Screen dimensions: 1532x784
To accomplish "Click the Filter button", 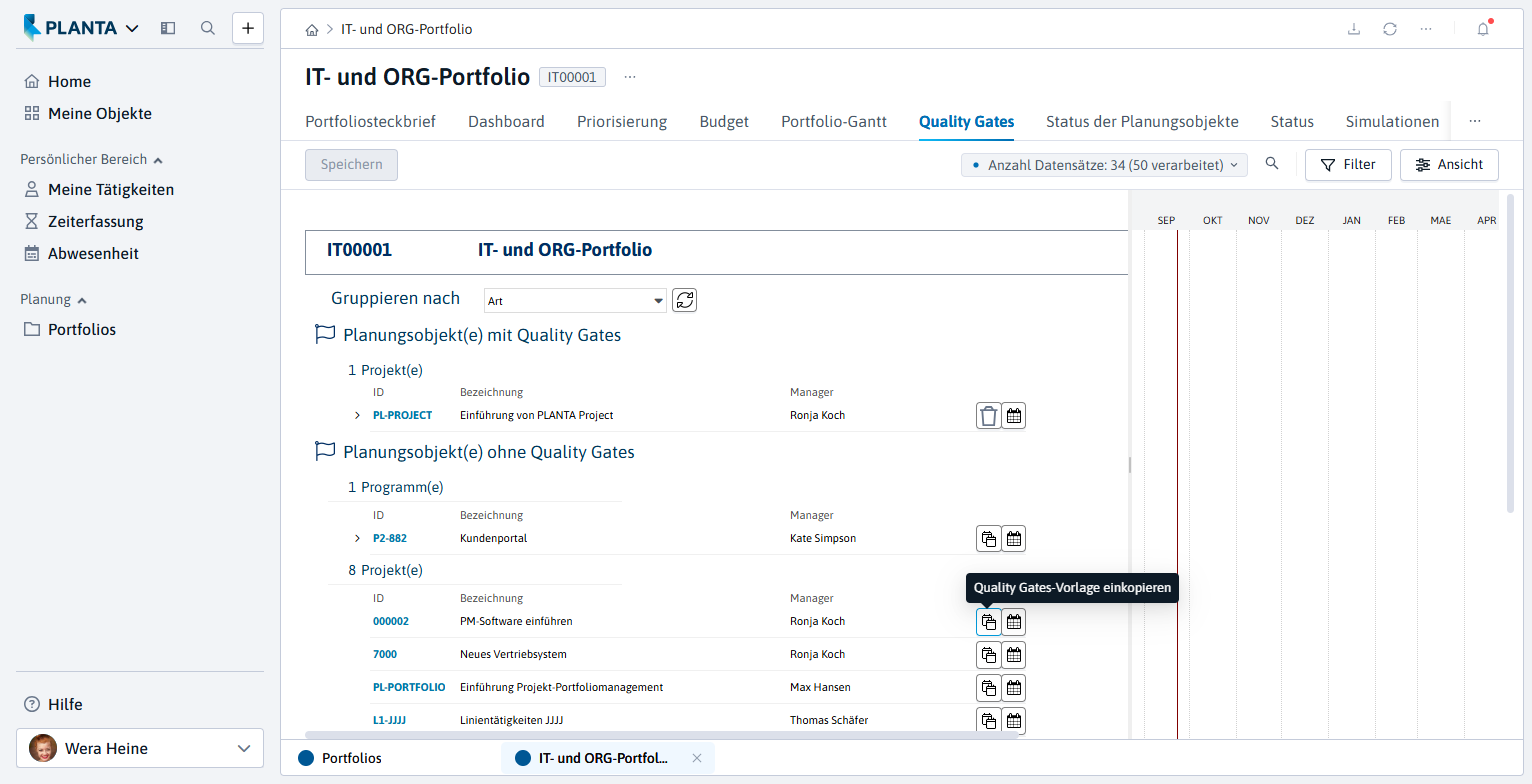I will tap(1348, 165).
